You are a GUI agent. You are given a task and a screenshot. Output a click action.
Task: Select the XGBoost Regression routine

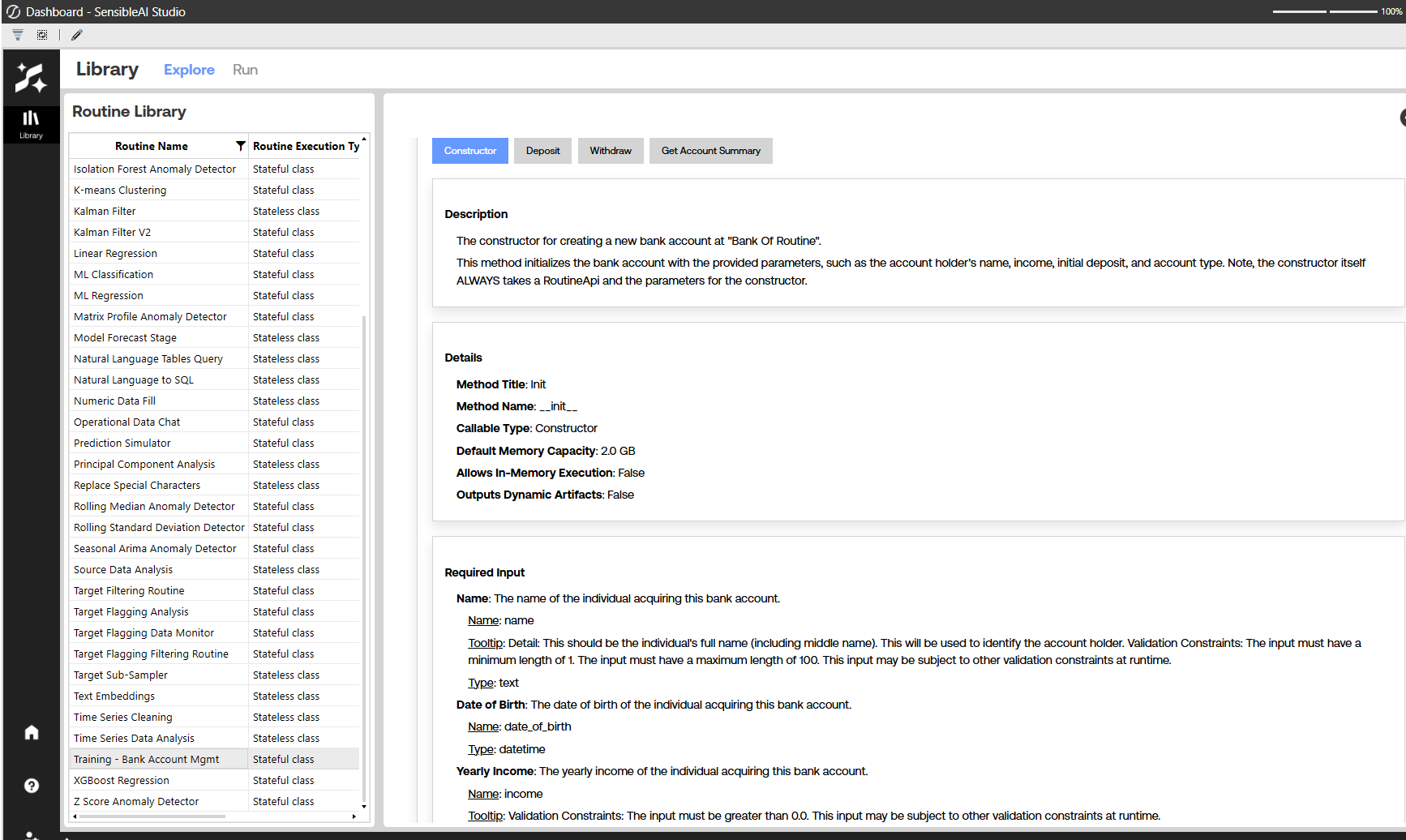(x=122, y=780)
